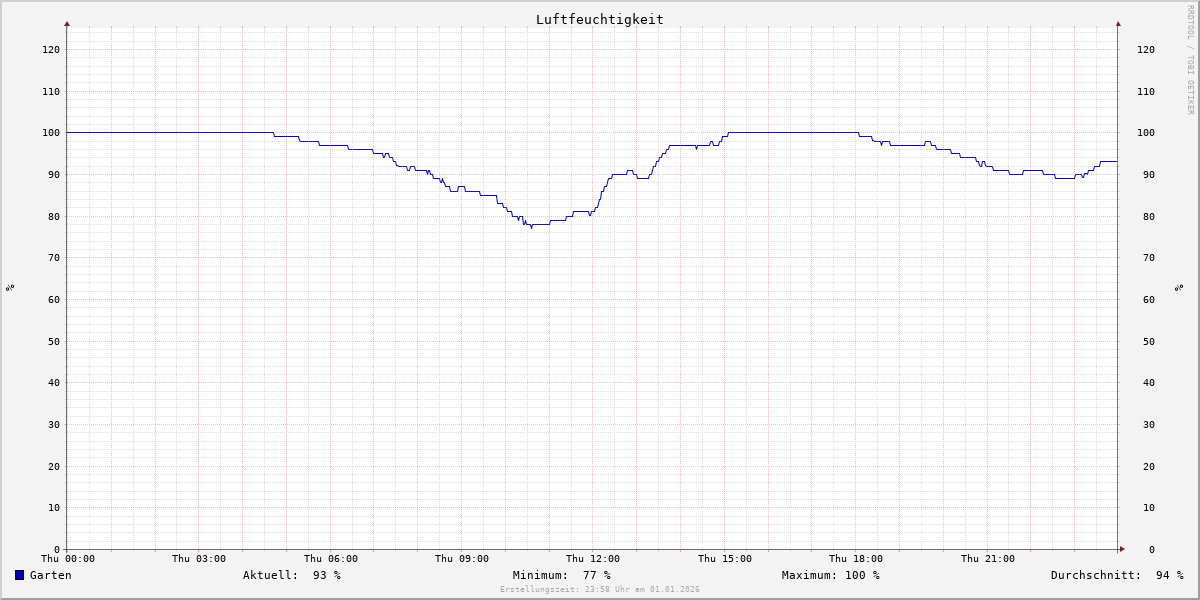Screen dimensions: 1200x600
Task: Click the Maximum 100 % statistic
Action: point(830,575)
